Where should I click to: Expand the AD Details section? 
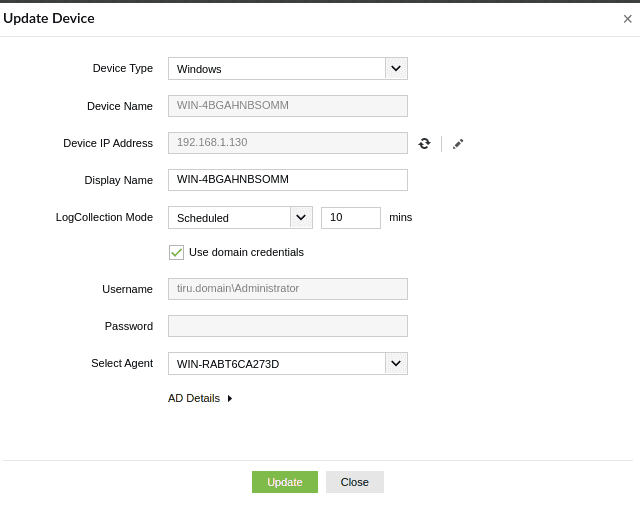click(194, 398)
